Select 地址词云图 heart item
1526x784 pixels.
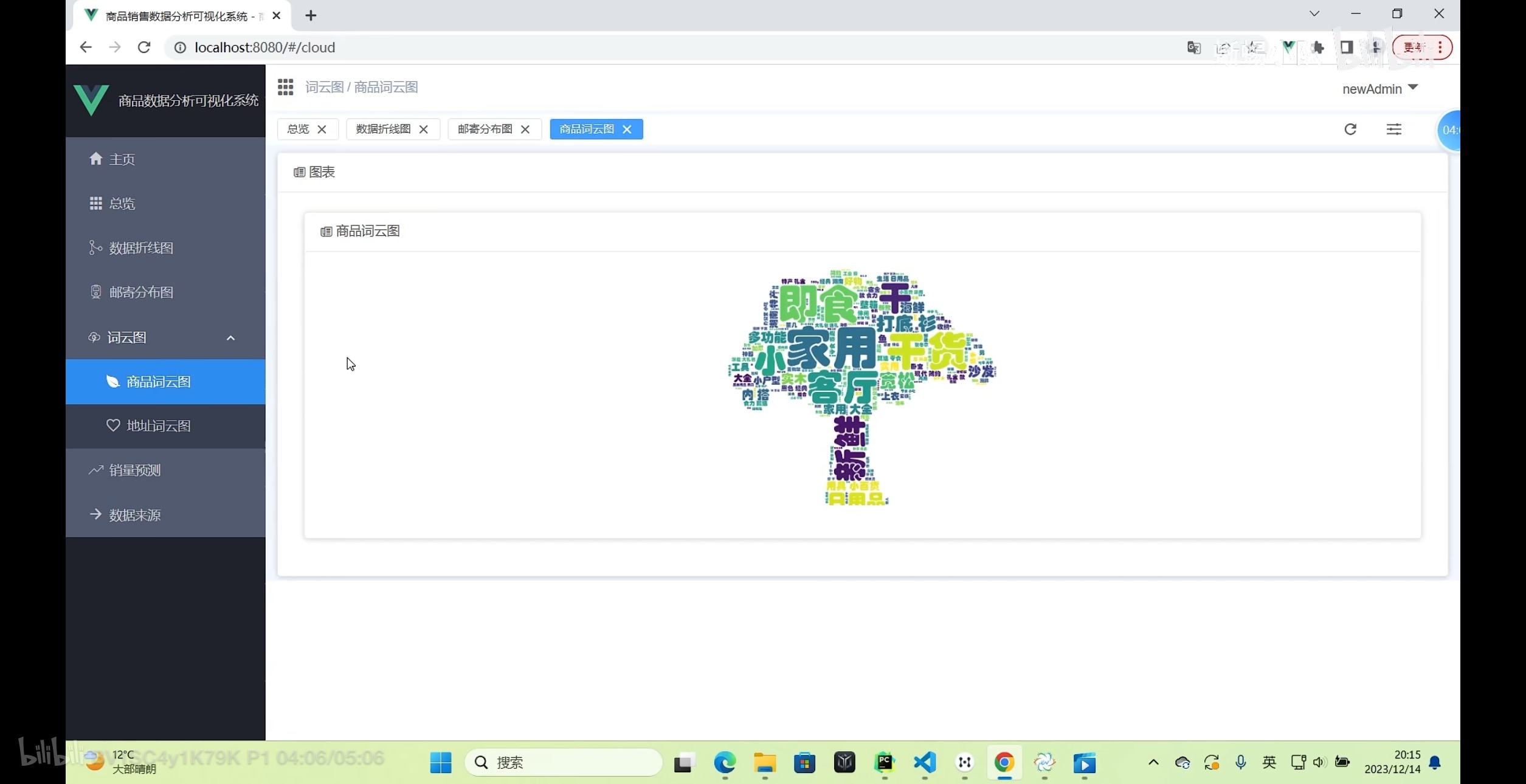tap(158, 426)
